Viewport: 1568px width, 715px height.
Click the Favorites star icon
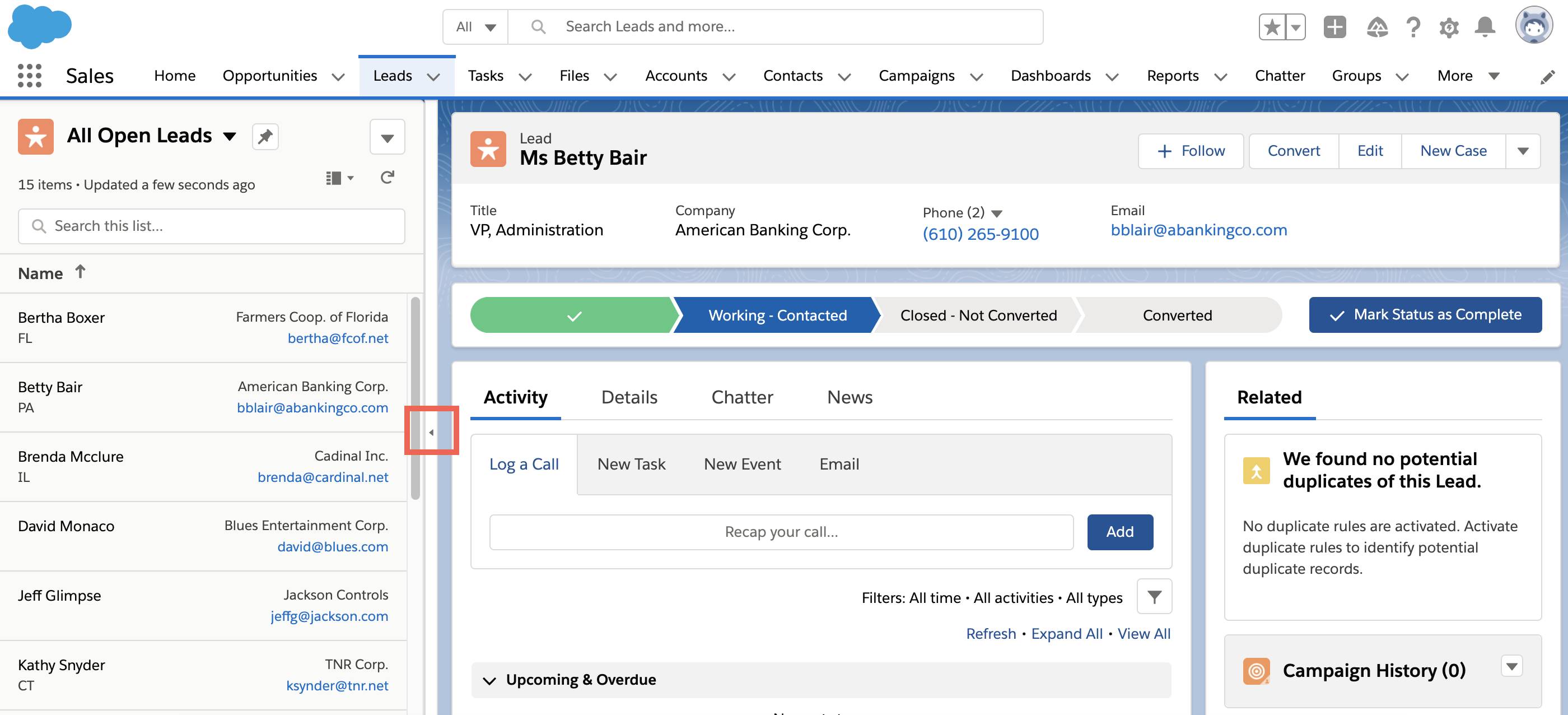pos(1272,27)
